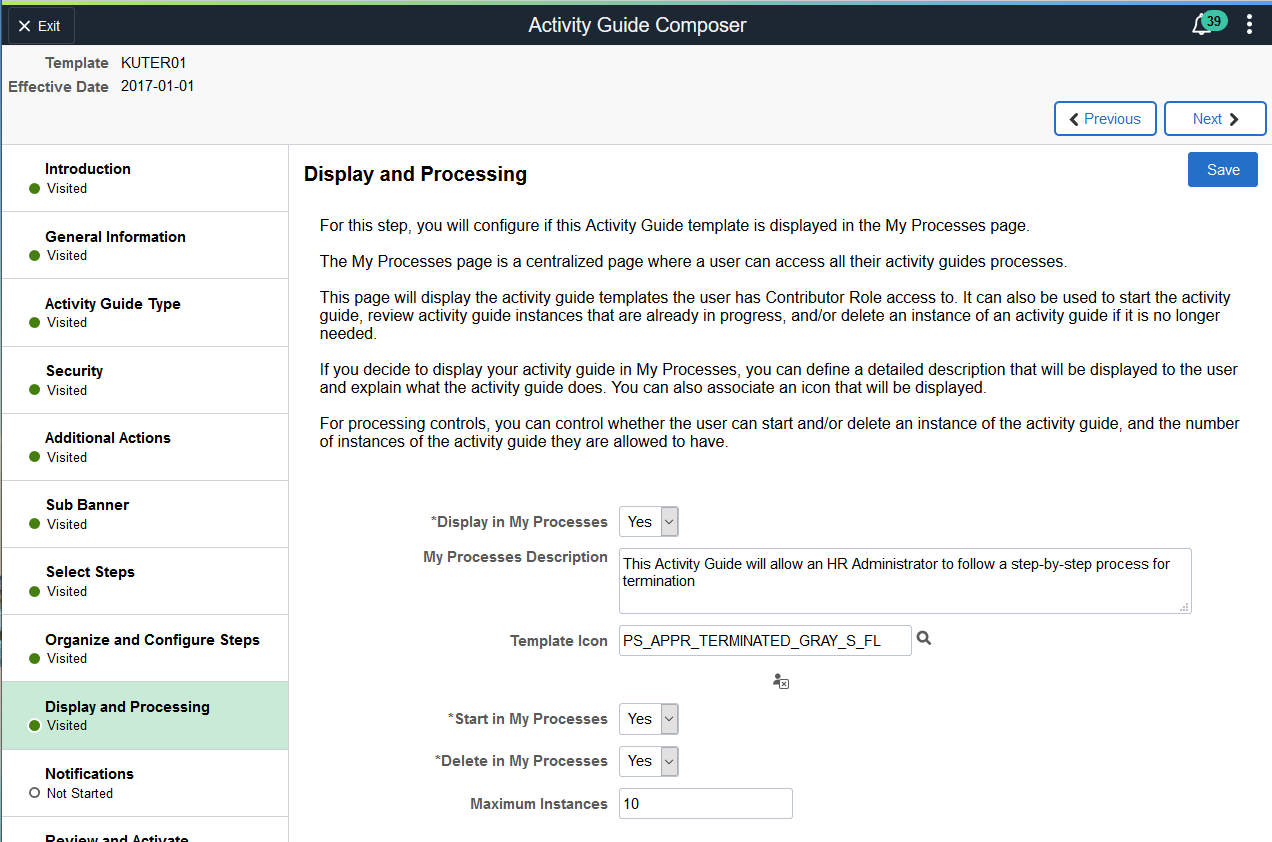The width and height of the screenshot is (1272, 842).
Task: Go to the Next step
Action: pyautogui.click(x=1216, y=118)
